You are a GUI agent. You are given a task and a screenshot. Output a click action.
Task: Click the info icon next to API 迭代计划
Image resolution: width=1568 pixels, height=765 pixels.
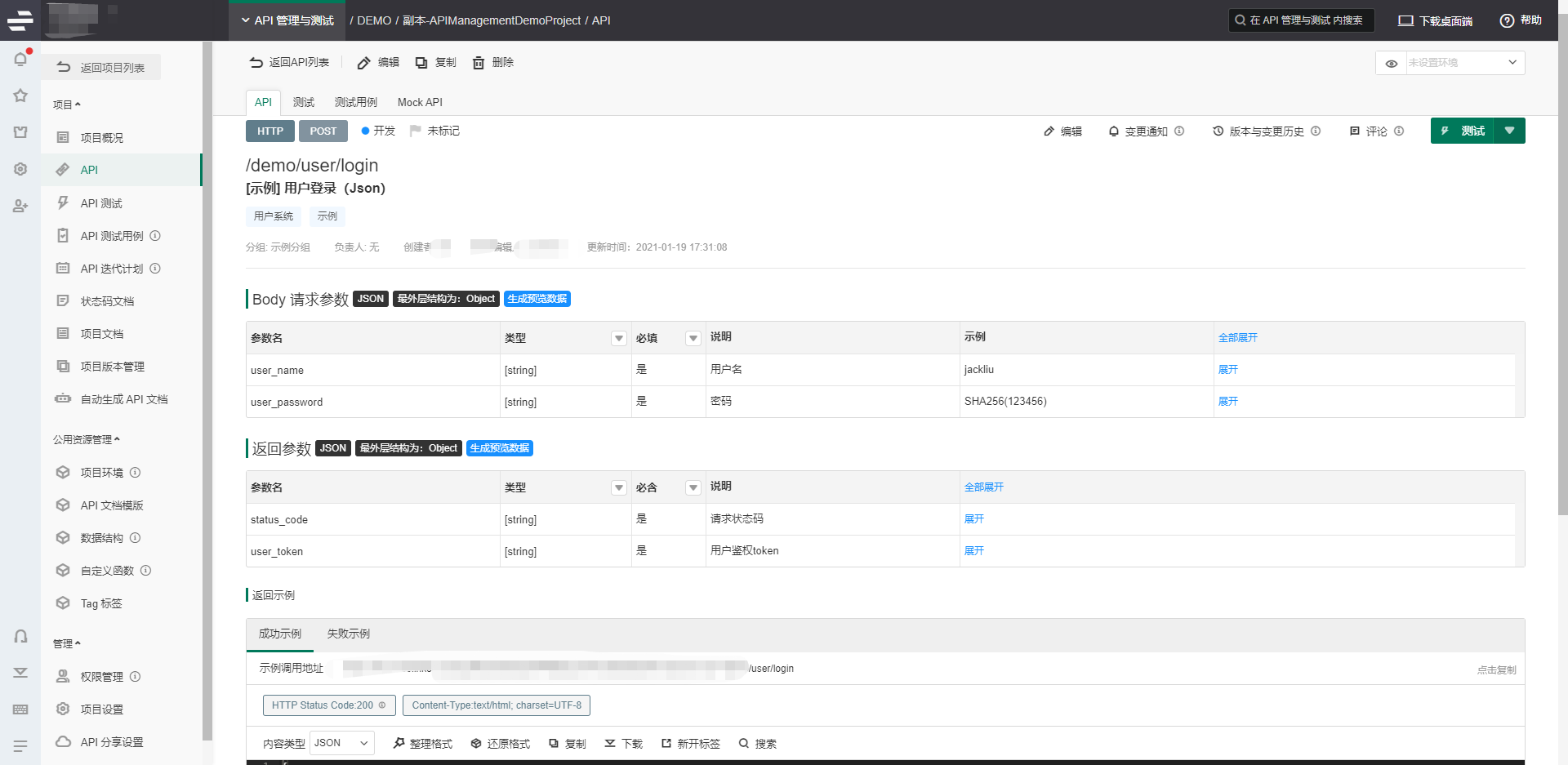(155, 269)
